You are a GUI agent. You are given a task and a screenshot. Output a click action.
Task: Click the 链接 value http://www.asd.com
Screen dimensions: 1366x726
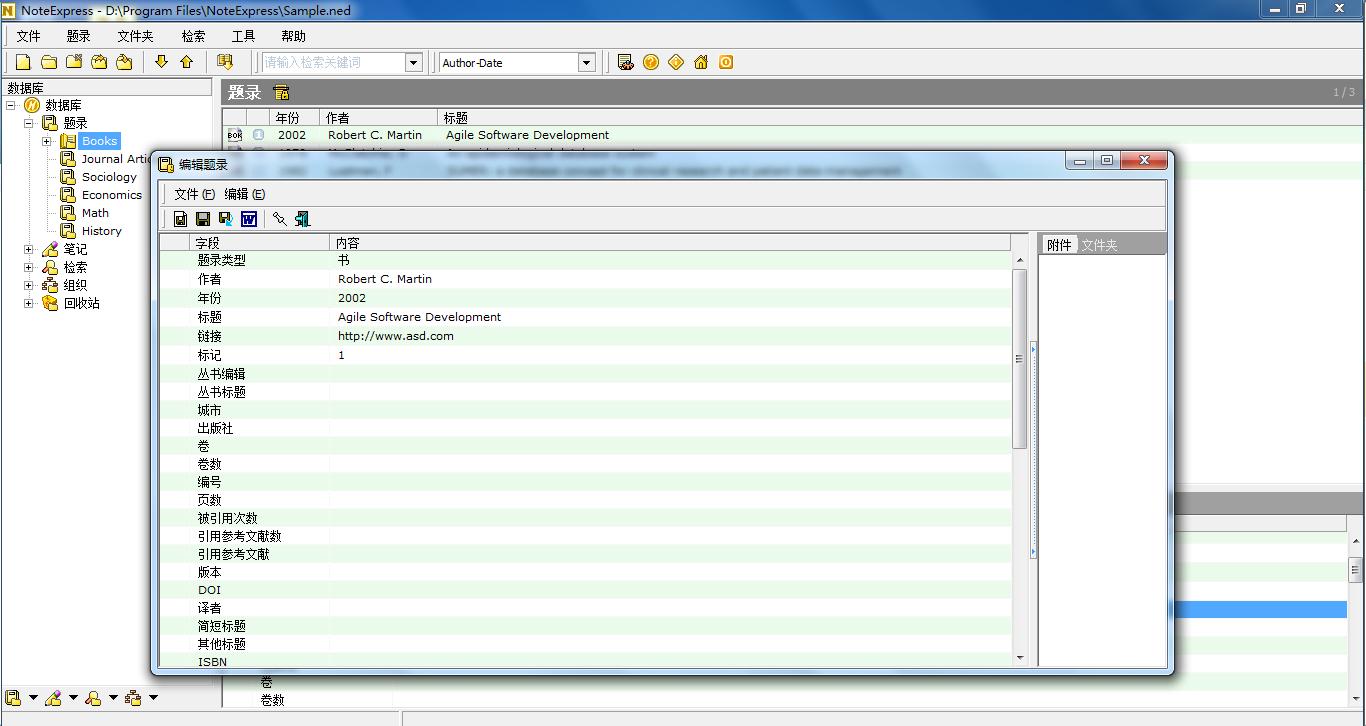(x=396, y=336)
